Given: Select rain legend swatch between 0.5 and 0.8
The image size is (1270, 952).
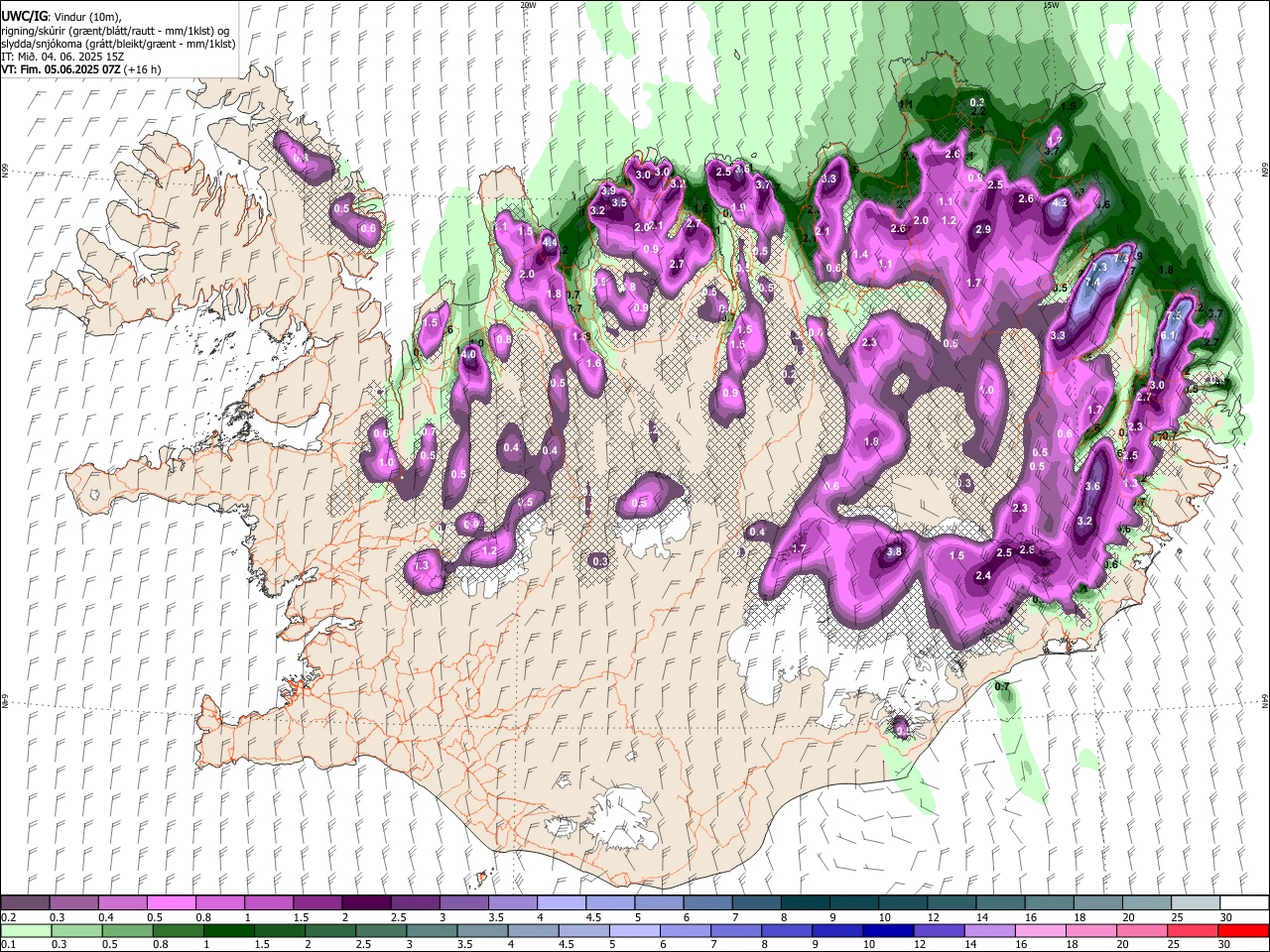Looking at the screenshot, I should (127, 930).
